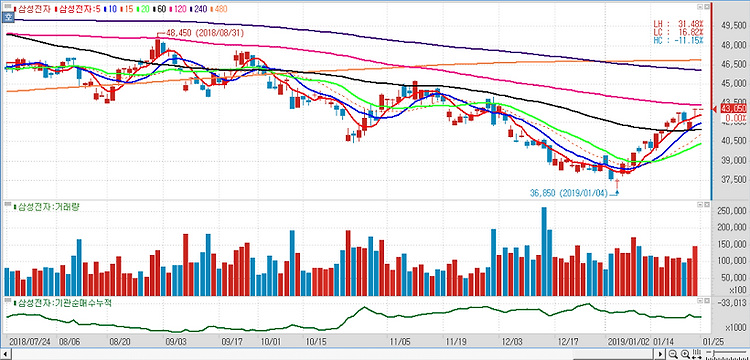Click the 2019/01/02 date axis label
Image resolution: width=750 pixels, height=360 pixels.
[x=629, y=342]
